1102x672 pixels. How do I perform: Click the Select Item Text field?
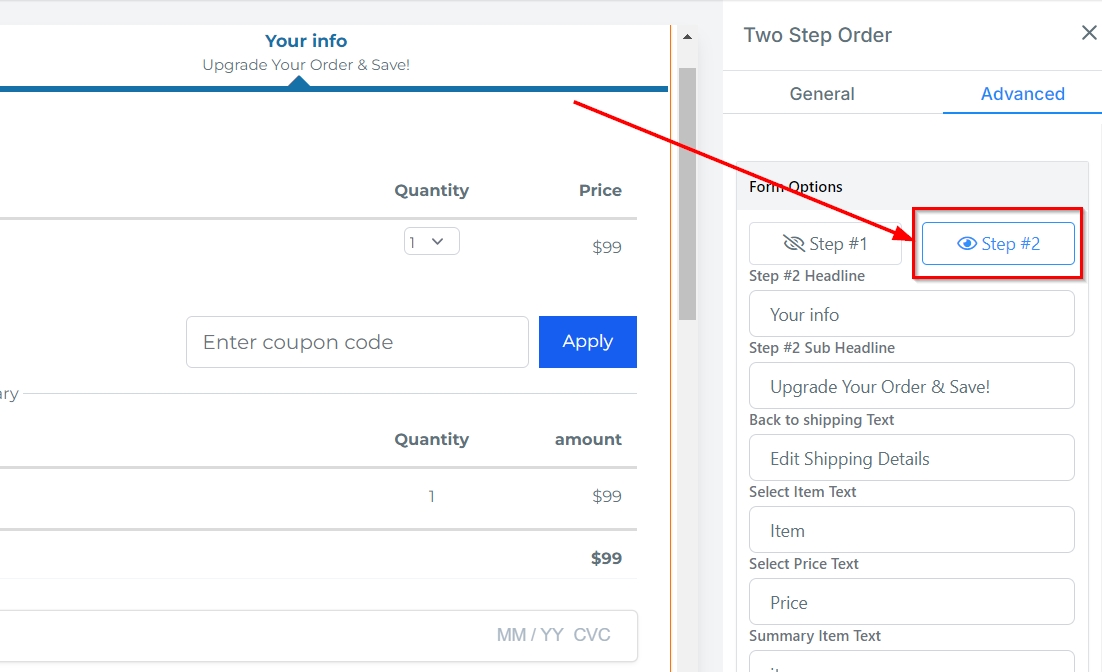click(911, 530)
